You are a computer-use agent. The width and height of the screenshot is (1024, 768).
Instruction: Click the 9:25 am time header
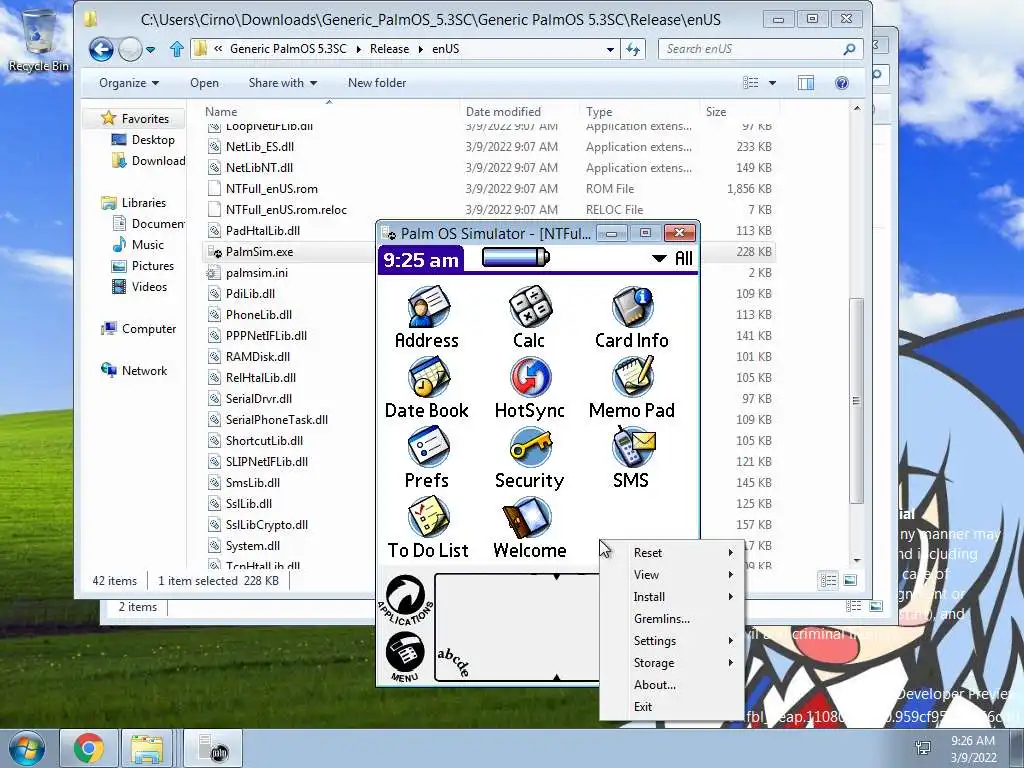tap(421, 260)
